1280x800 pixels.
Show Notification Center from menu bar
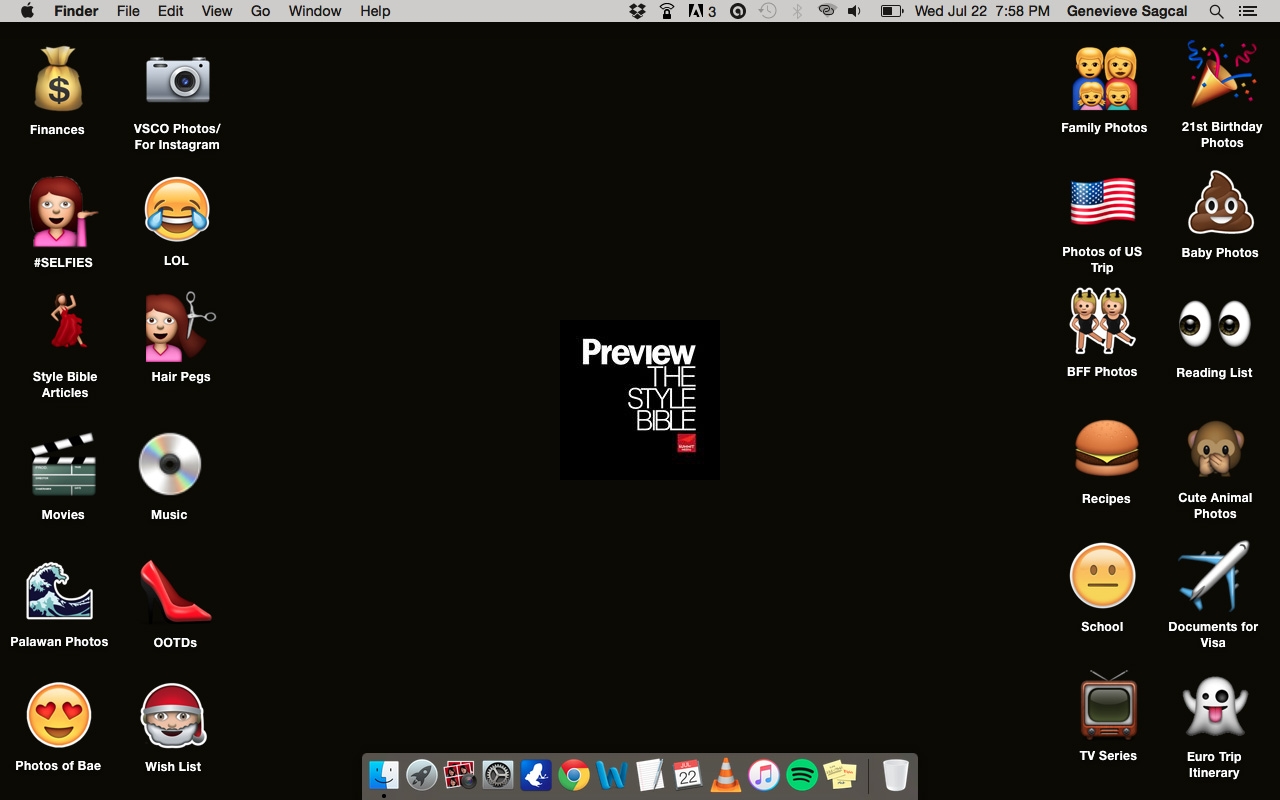click(x=1247, y=11)
